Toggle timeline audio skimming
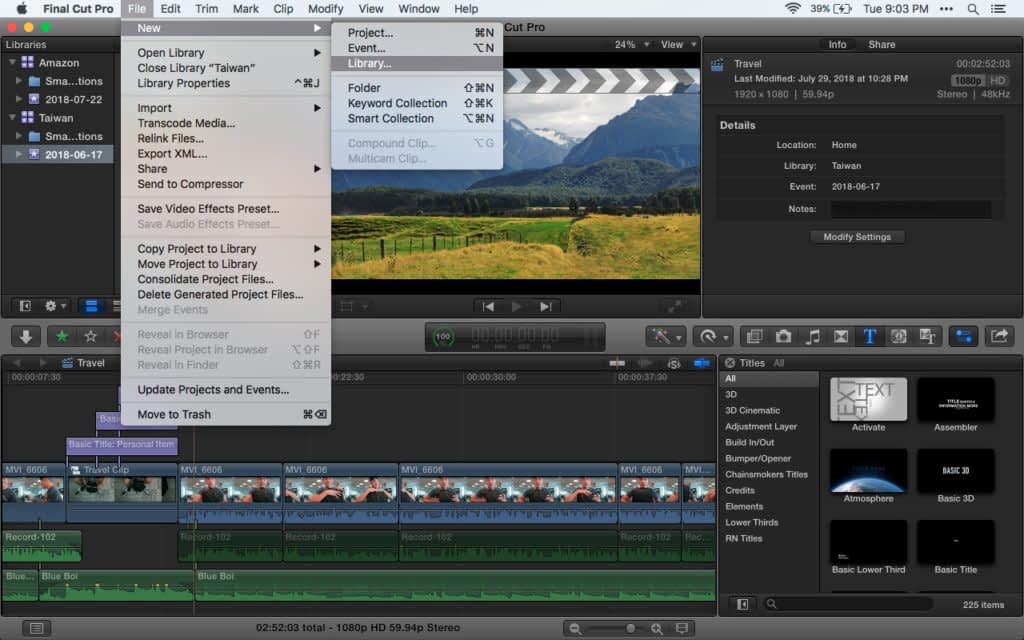Image resolution: width=1024 pixels, height=640 pixels. [x=645, y=363]
